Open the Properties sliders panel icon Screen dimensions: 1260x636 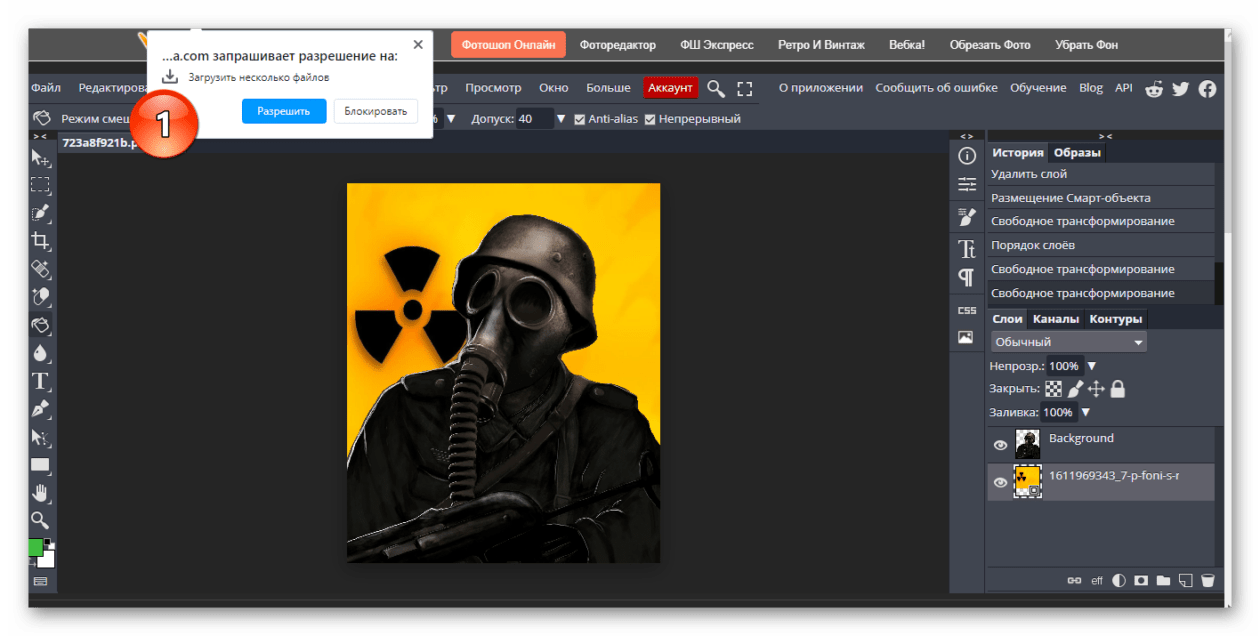966,184
